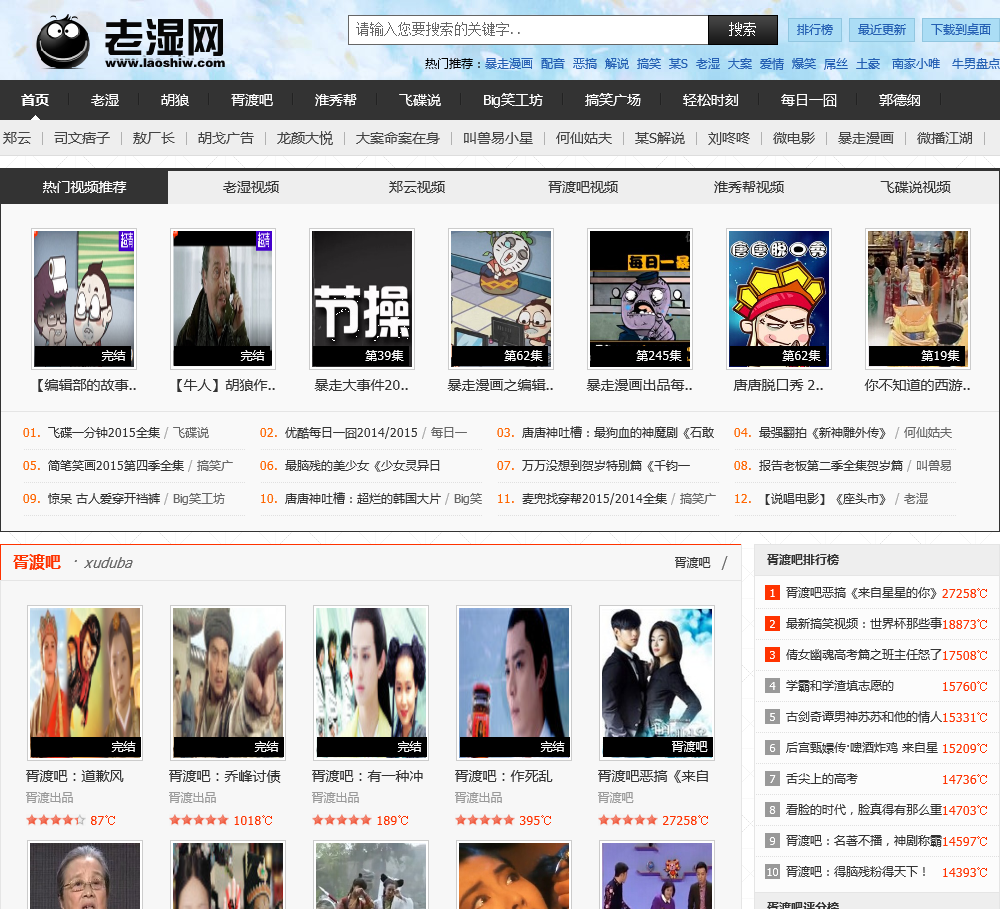
Task: Open 胡狼 in main navigation
Action: pos(175,100)
